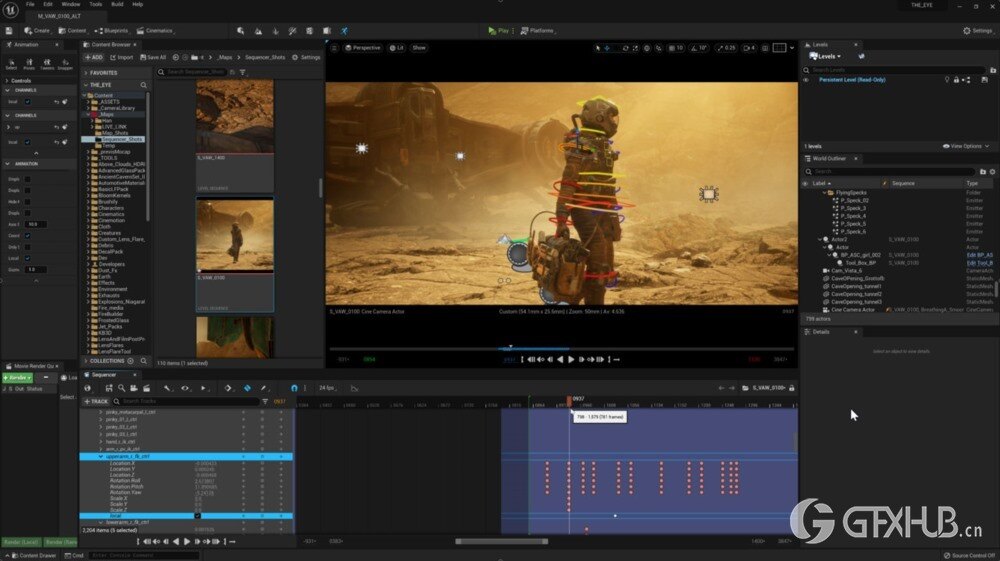1000x561 pixels.
Task: Click the Save current level icon
Action: coord(9,31)
